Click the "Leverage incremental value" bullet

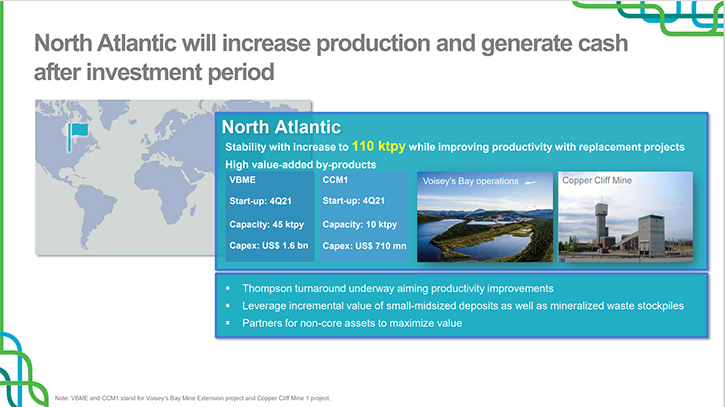pos(463,306)
